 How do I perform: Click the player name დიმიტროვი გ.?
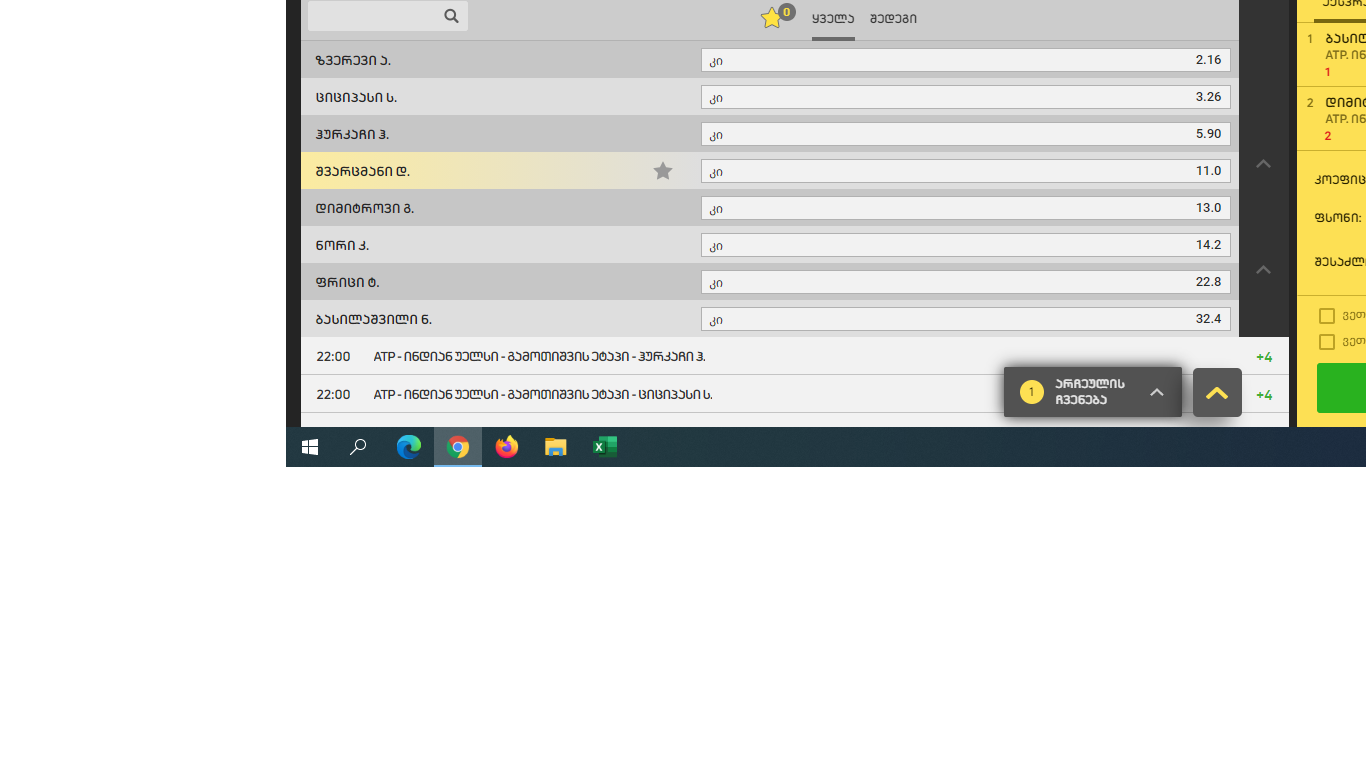pyautogui.click(x=364, y=208)
